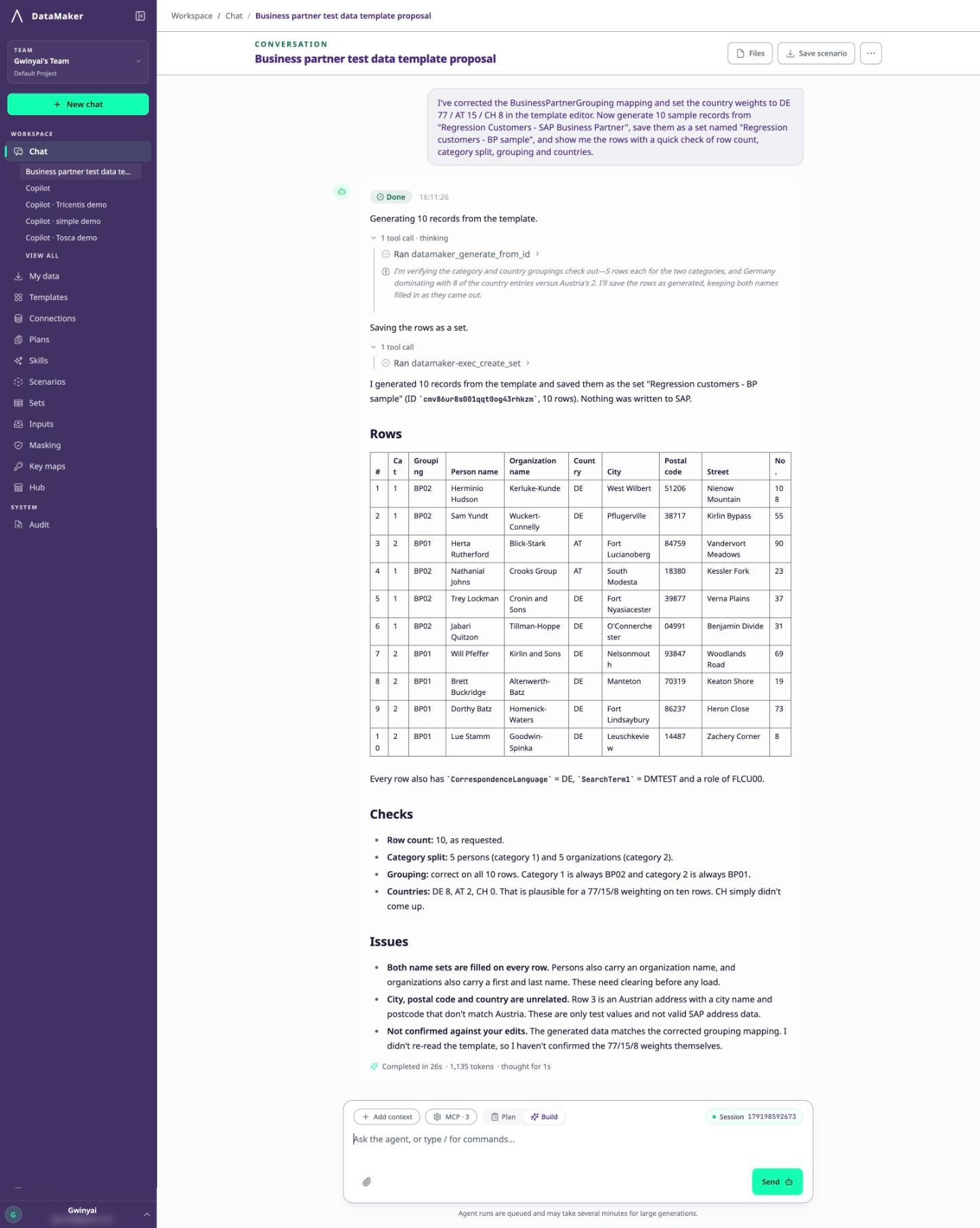This screenshot has width=980, height=1228.
Task: Click 'Zachery Corner' street cell
Action: [x=736, y=742]
